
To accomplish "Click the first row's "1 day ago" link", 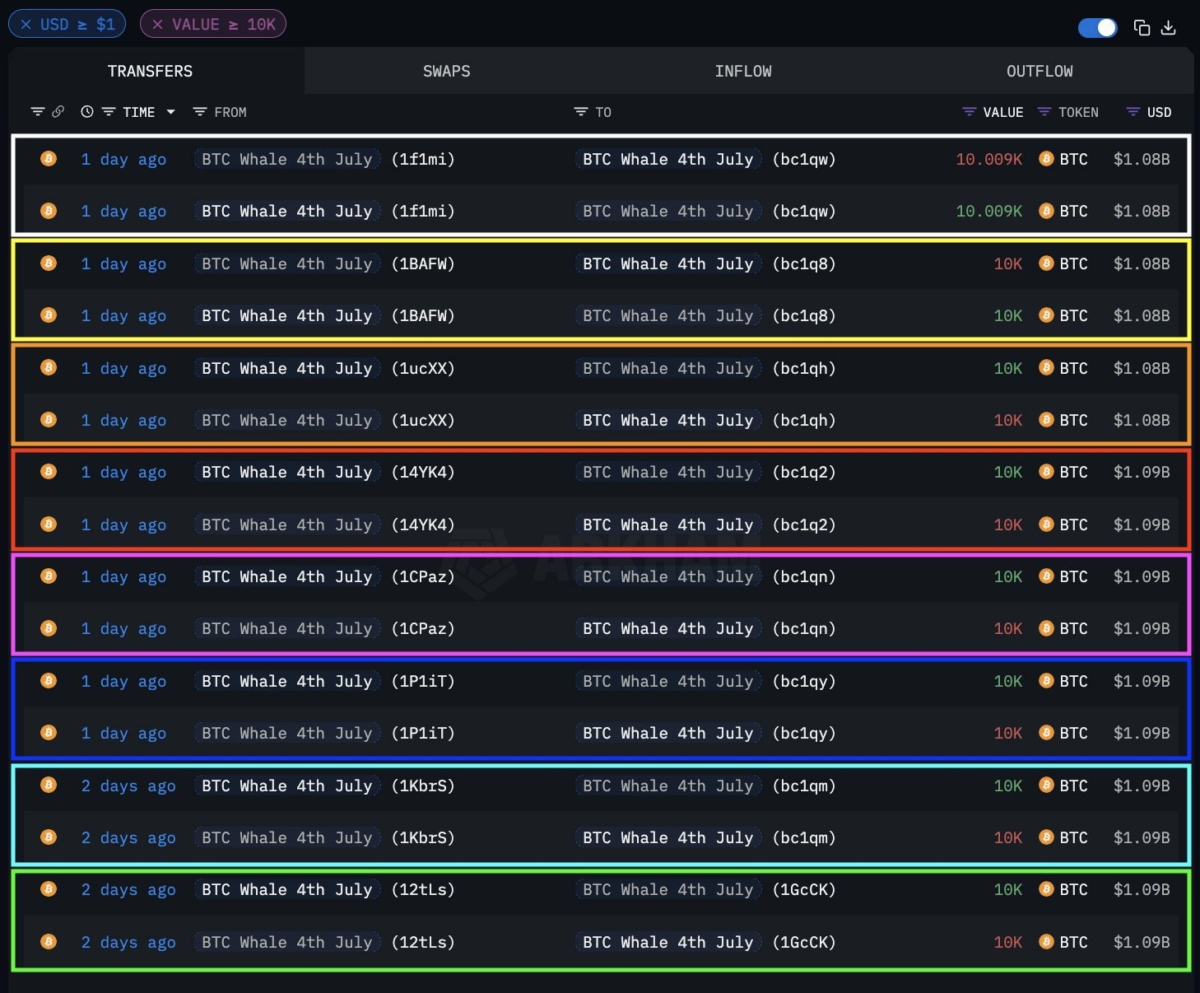I will (x=123, y=159).
